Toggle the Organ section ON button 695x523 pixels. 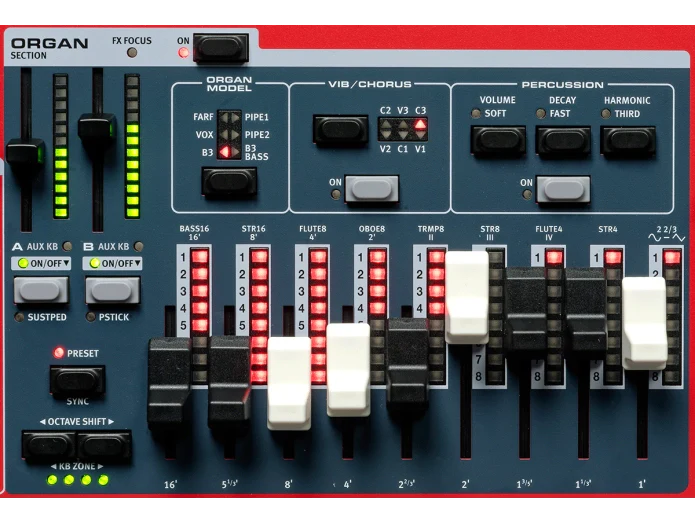point(220,47)
